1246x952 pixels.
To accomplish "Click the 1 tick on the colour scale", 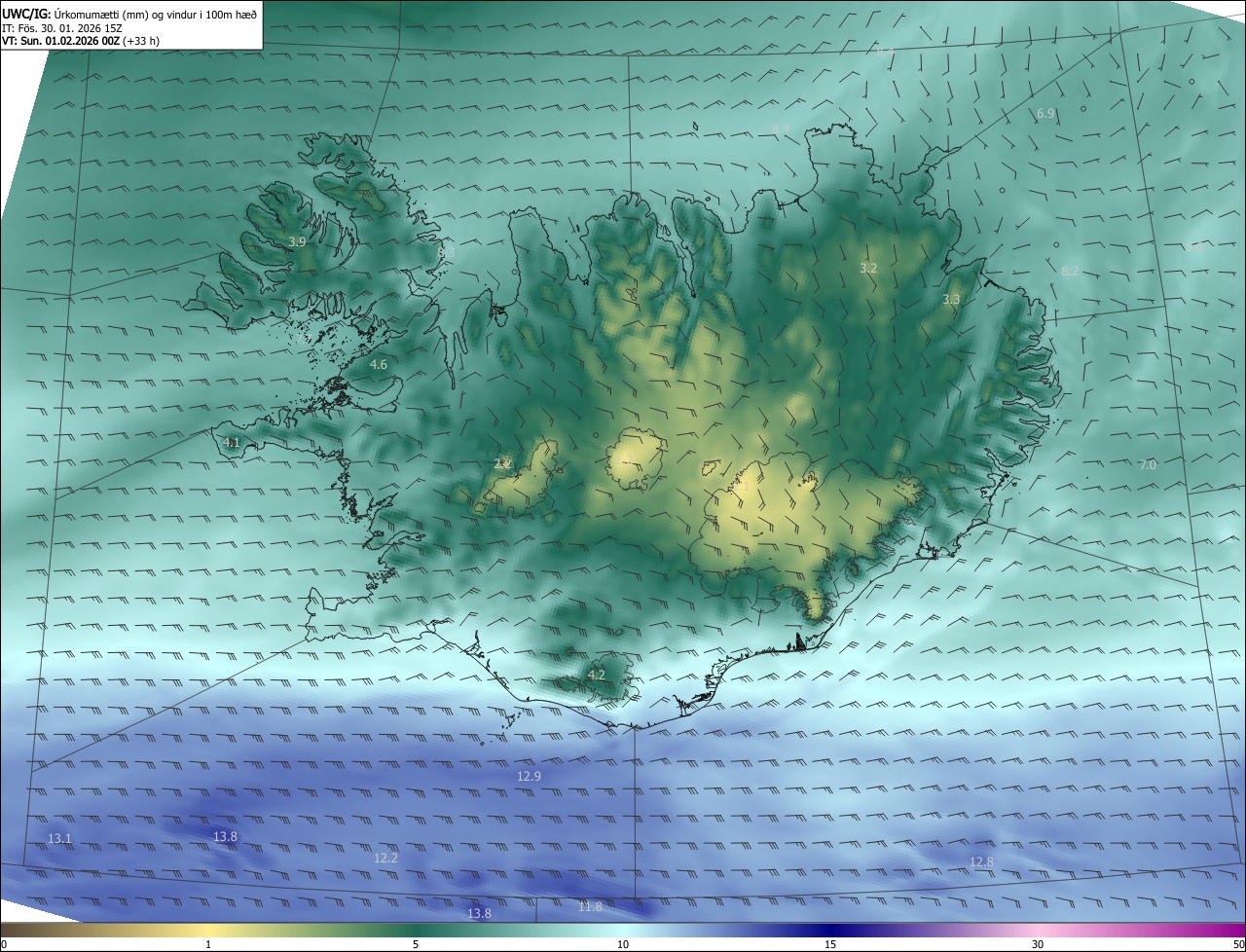I will pos(208,944).
